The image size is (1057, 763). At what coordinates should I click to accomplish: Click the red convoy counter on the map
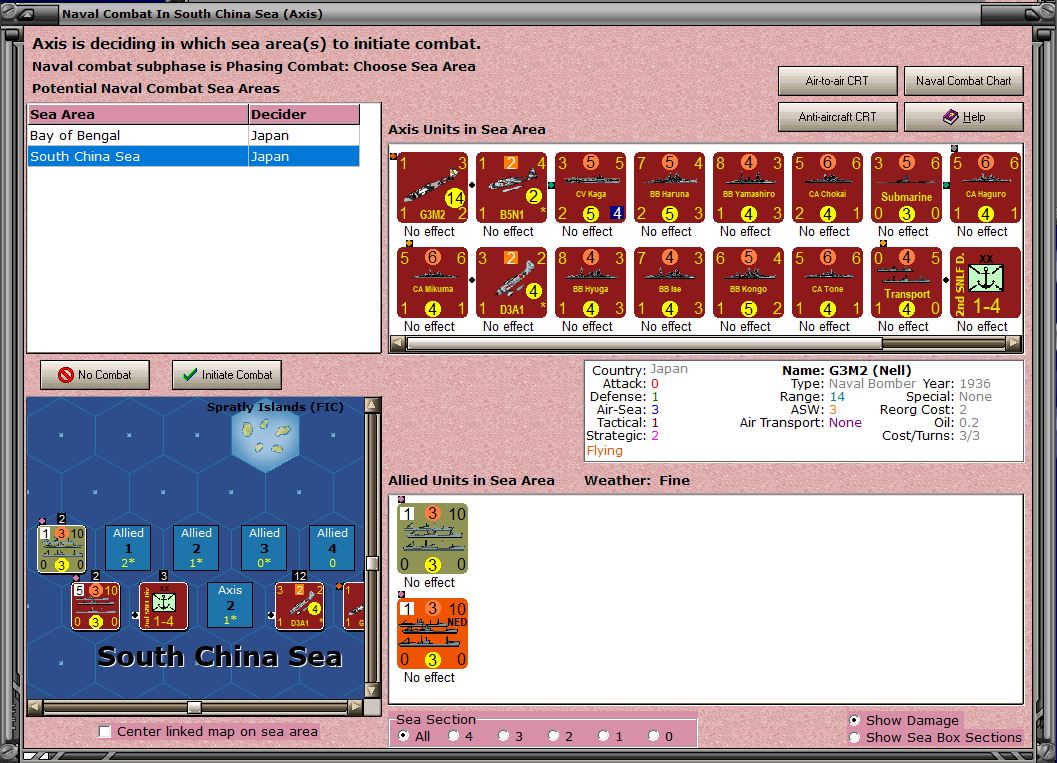tap(96, 606)
